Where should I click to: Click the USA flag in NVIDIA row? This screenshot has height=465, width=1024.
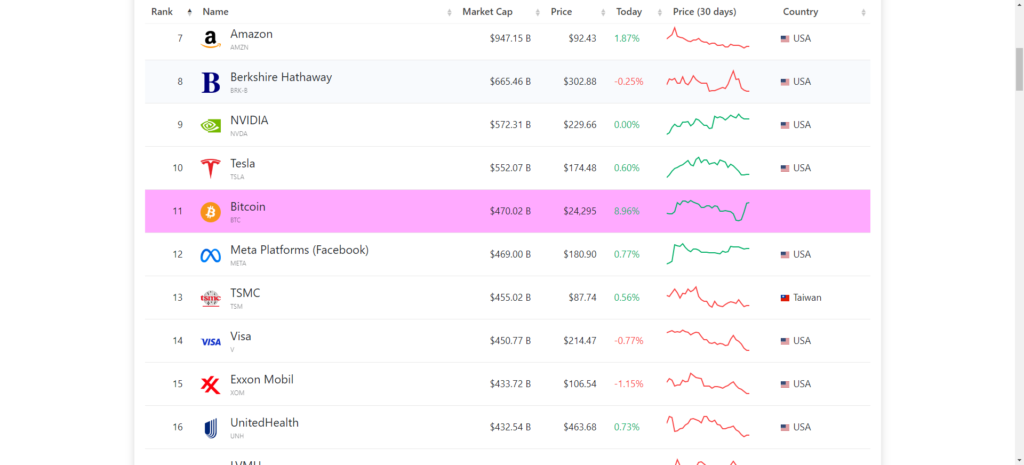[x=785, y=125]
